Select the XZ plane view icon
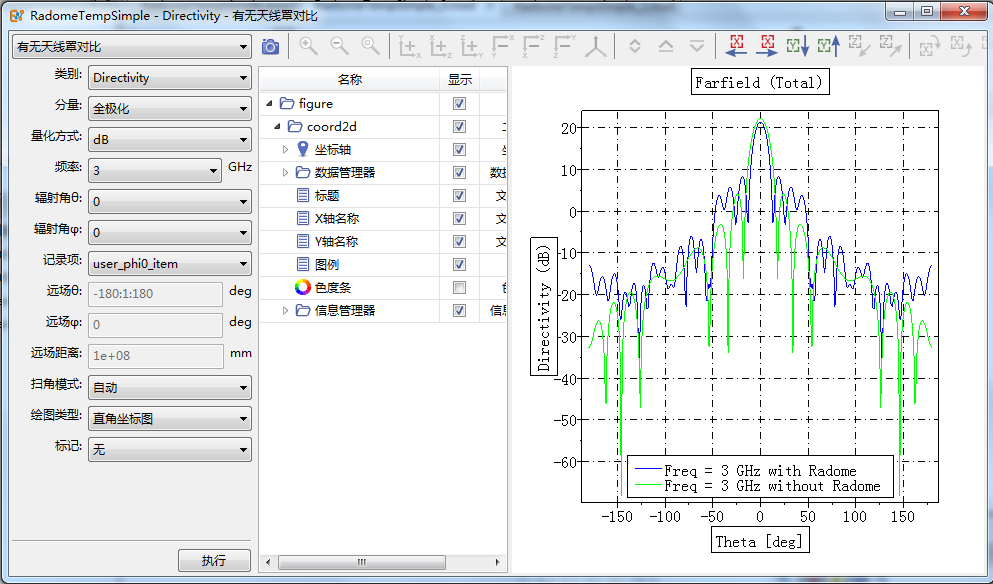Image resolution: width=993 pixels, height=584 pixels. pyautogui.click(x=440, y=46)
